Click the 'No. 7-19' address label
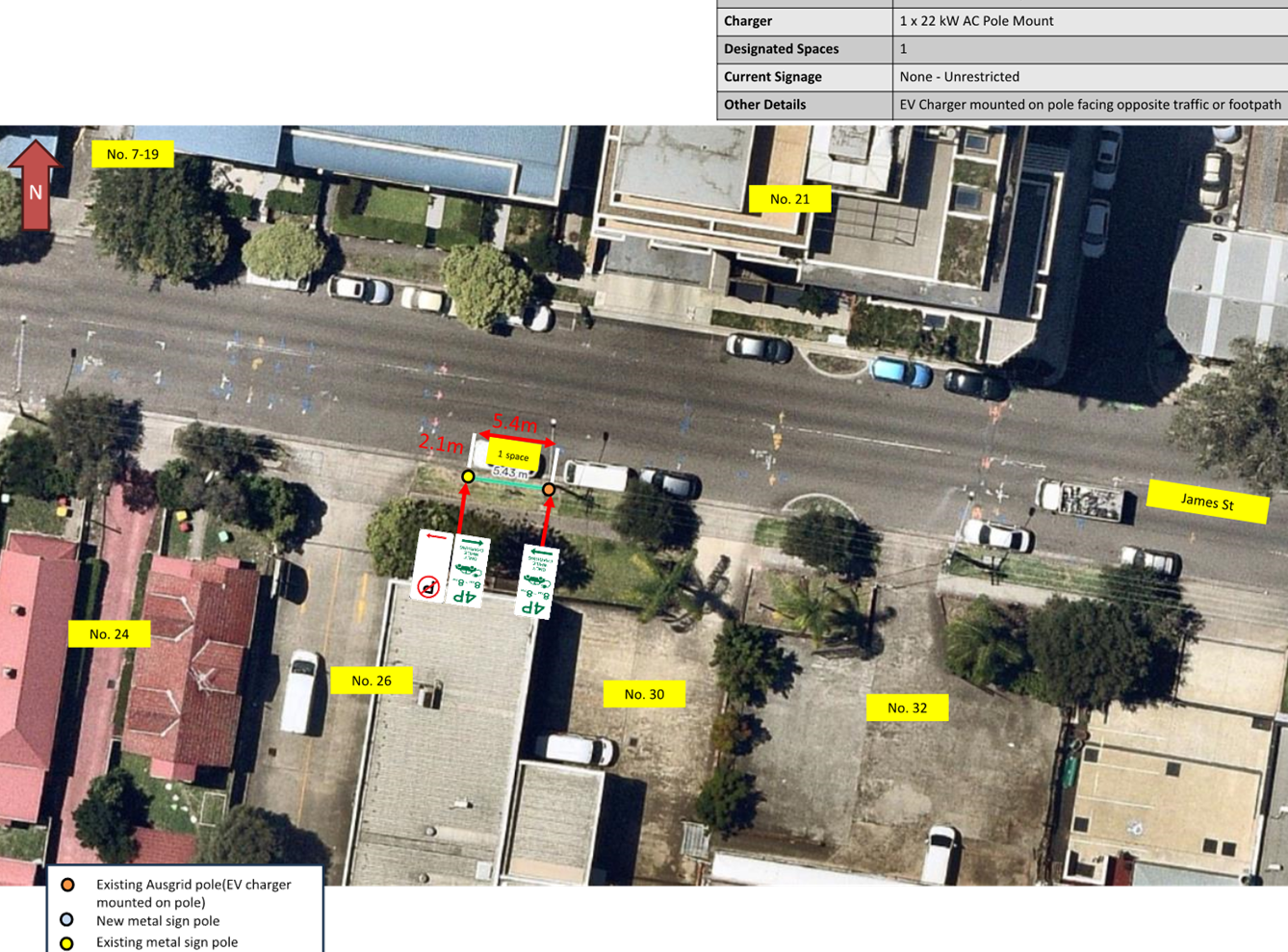This screenshot has width=1288, height=952. pyautogui.click(x=133, y=154)
